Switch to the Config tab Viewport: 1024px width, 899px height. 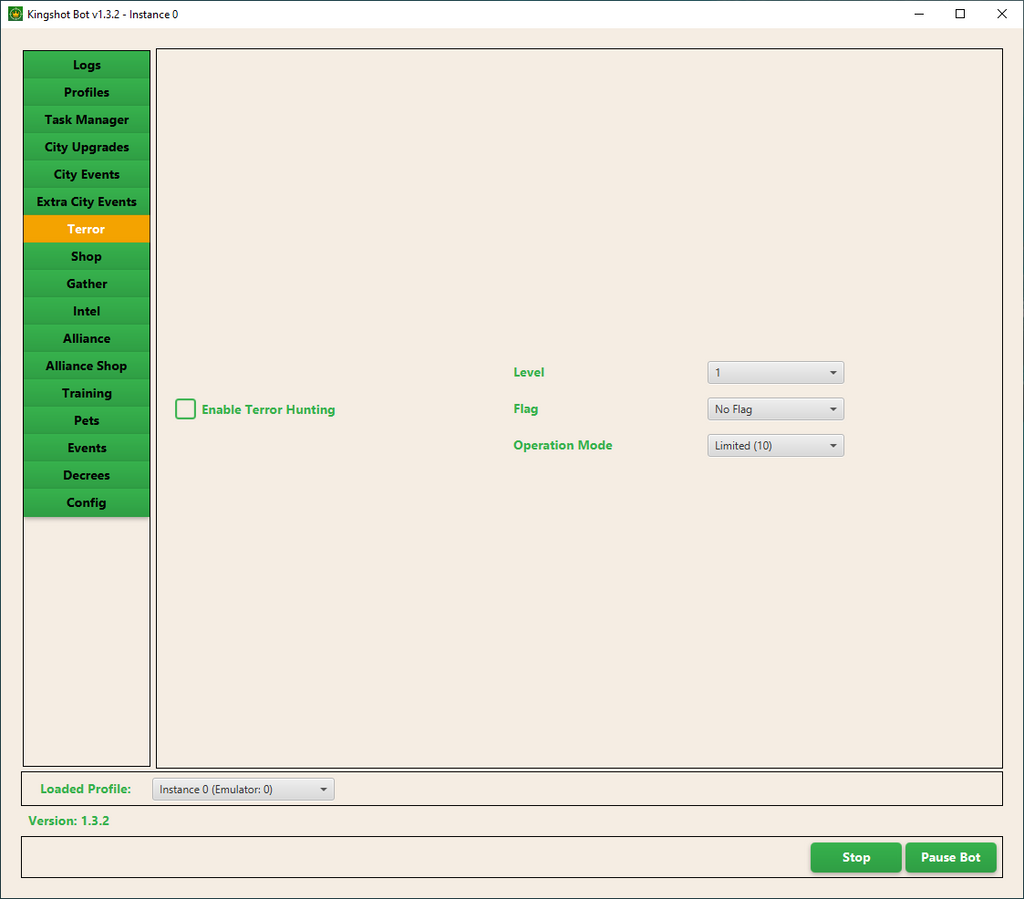pos(87,503)
